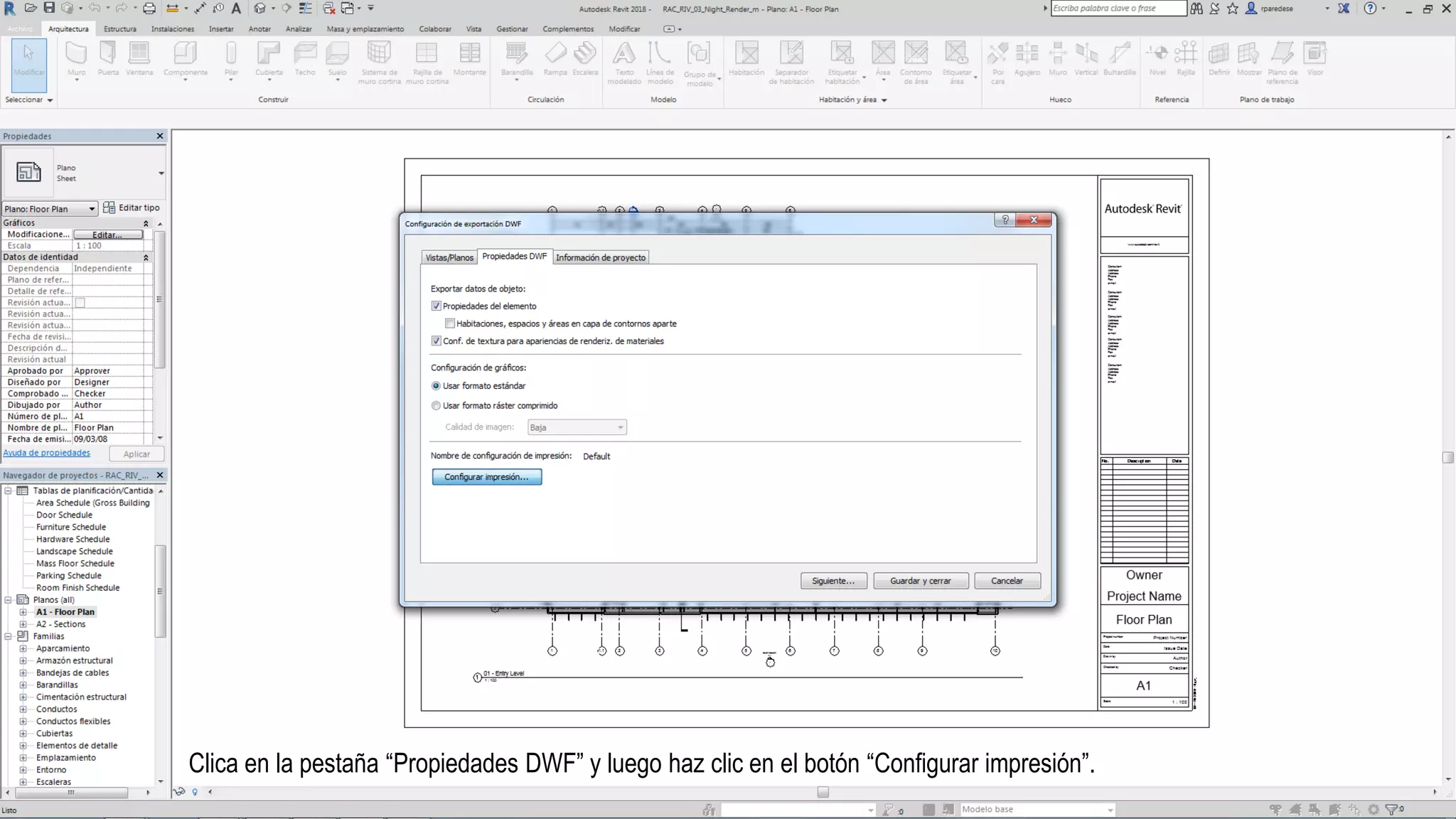Image resolution: width=1456 pixels, height=819 pixels.
Task: Switch to the Vistas/Planos tab
Action: click(449, 257)
